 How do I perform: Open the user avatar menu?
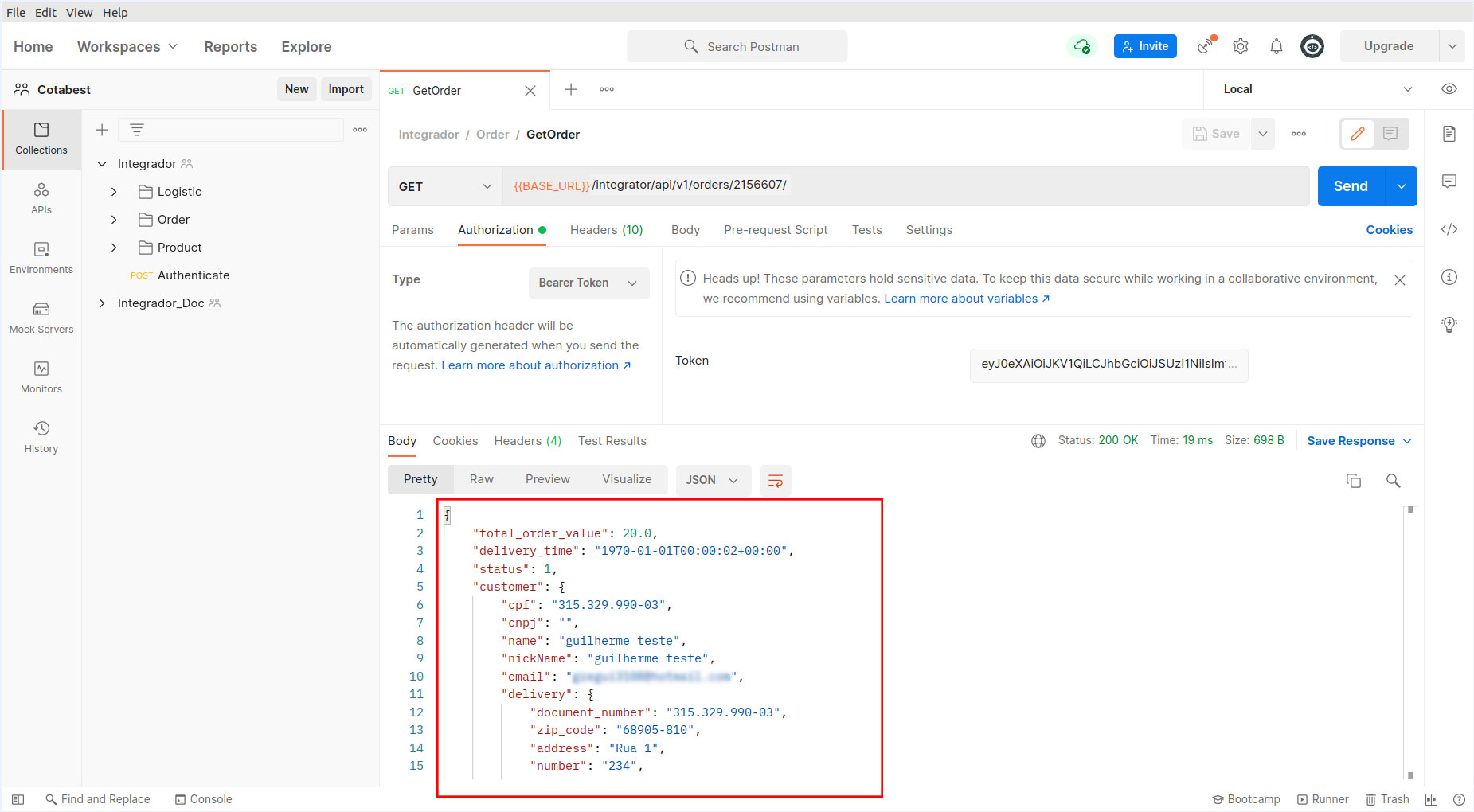(1312, 46)
